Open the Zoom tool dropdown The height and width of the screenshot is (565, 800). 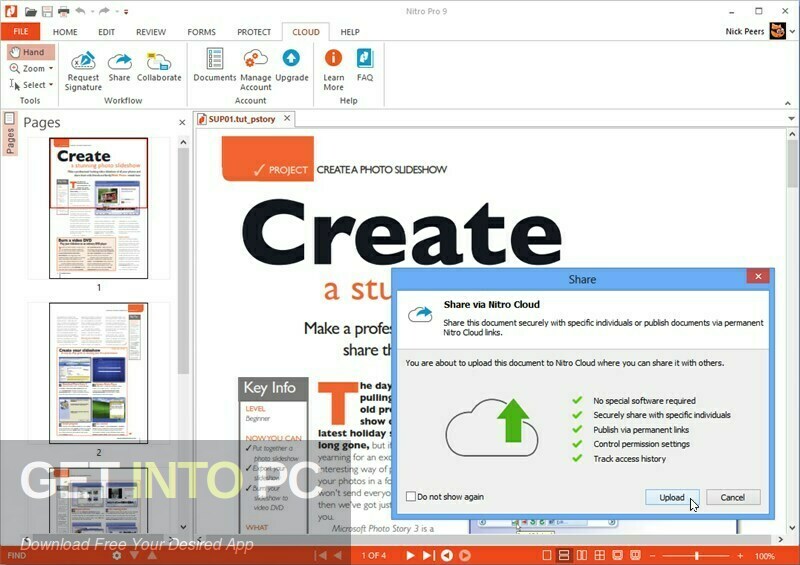pos(51,68)
